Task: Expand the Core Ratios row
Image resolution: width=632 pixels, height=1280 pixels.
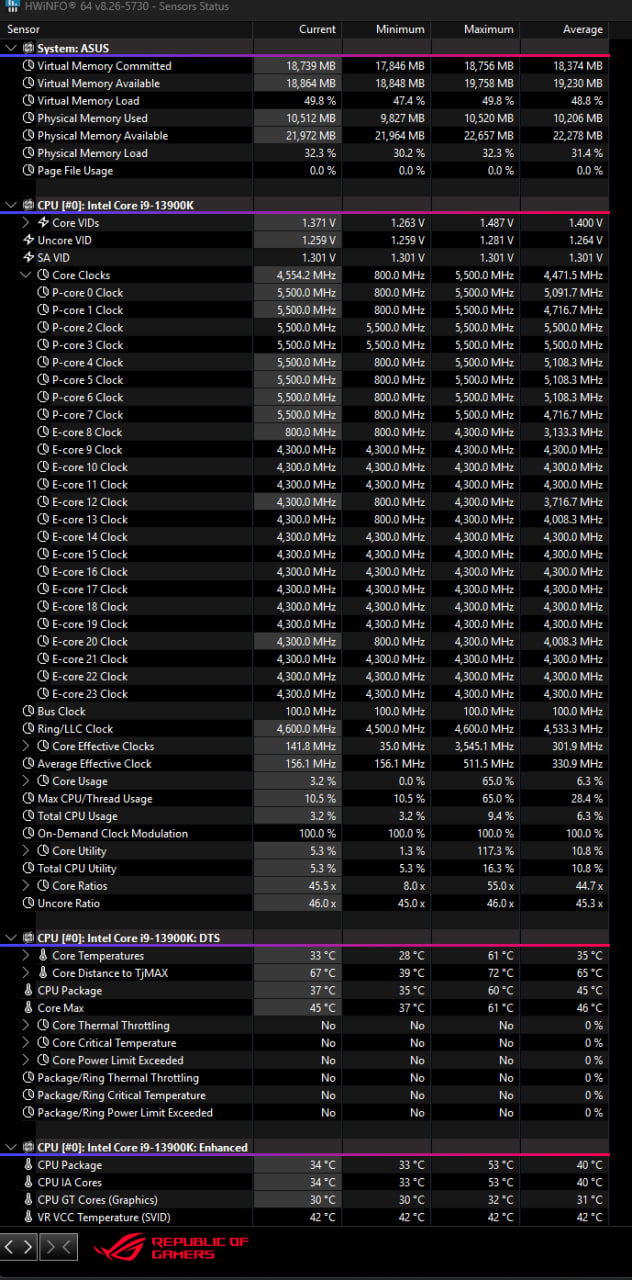Action: click(27, 886)
